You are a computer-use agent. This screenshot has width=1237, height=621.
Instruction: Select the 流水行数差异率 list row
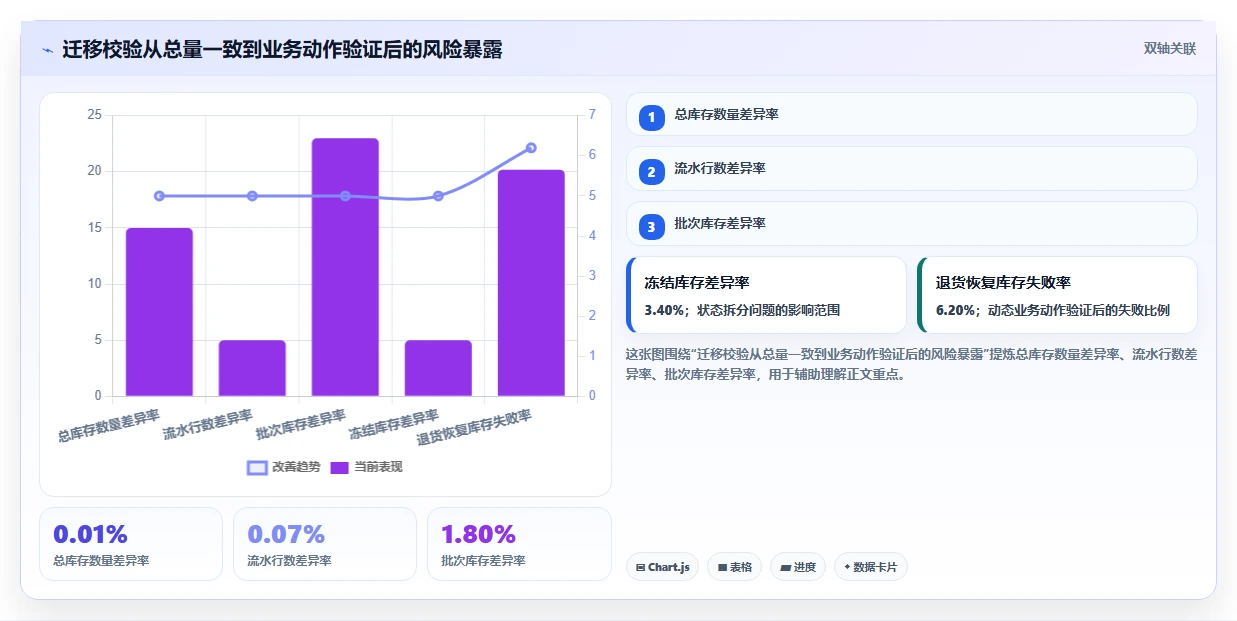[911, 168]
